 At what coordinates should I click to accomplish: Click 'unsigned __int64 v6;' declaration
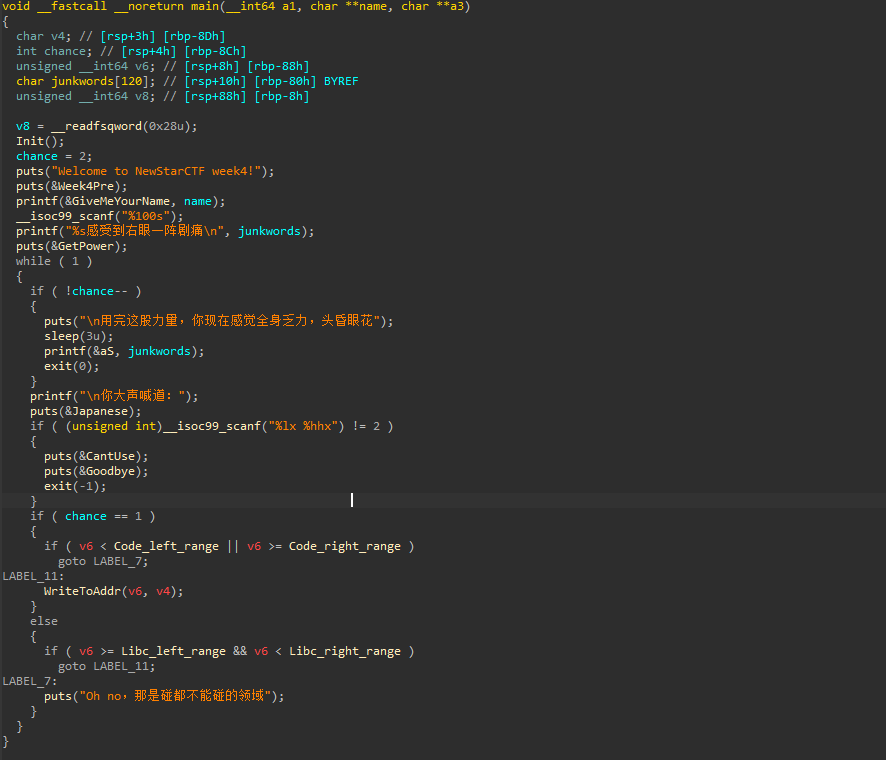[85, 66]
